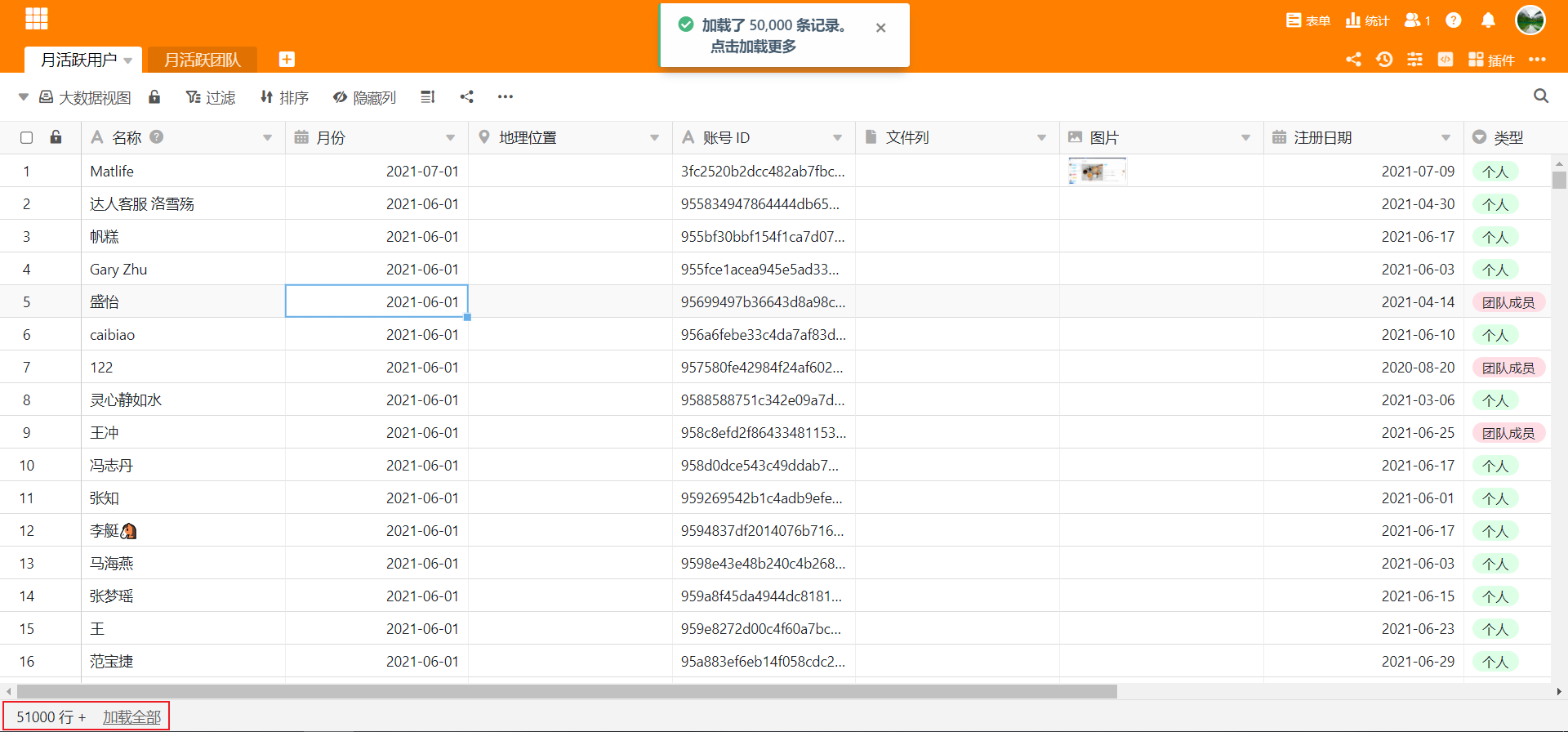The image size is (1568, 732).
Task: Click the row height icon in toolbar
Action: pos(427,96)
